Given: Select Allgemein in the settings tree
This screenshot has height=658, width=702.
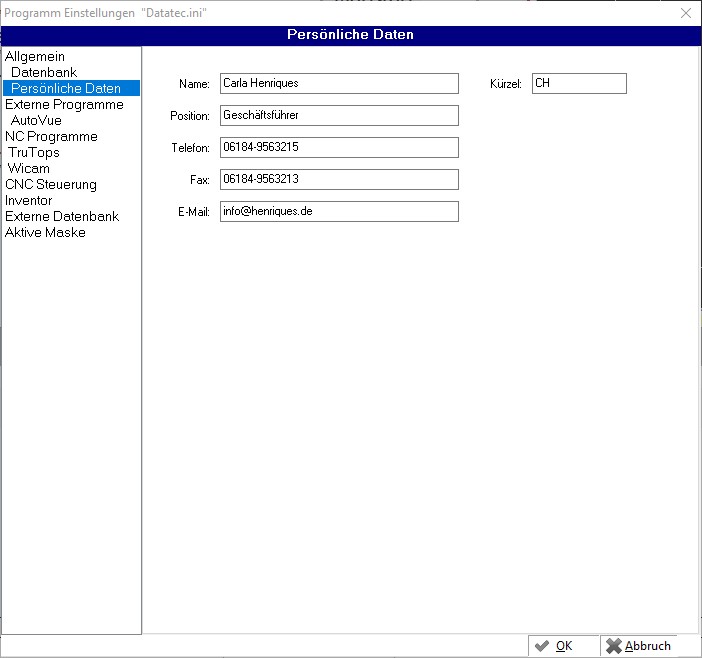Looking at the screenshot, I should 35,57.
